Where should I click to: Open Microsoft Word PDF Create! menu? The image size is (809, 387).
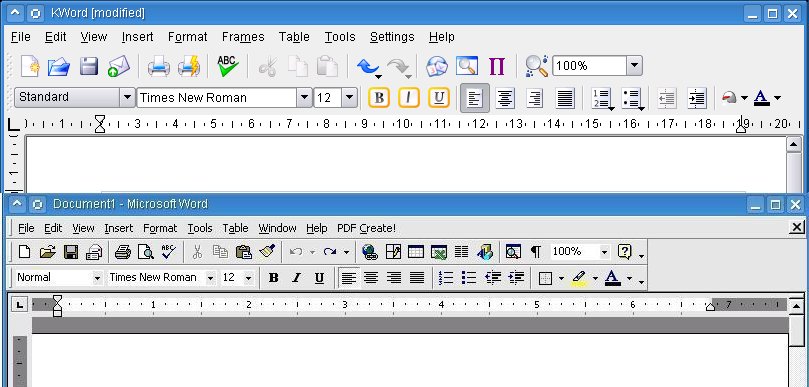pos(366,228)
